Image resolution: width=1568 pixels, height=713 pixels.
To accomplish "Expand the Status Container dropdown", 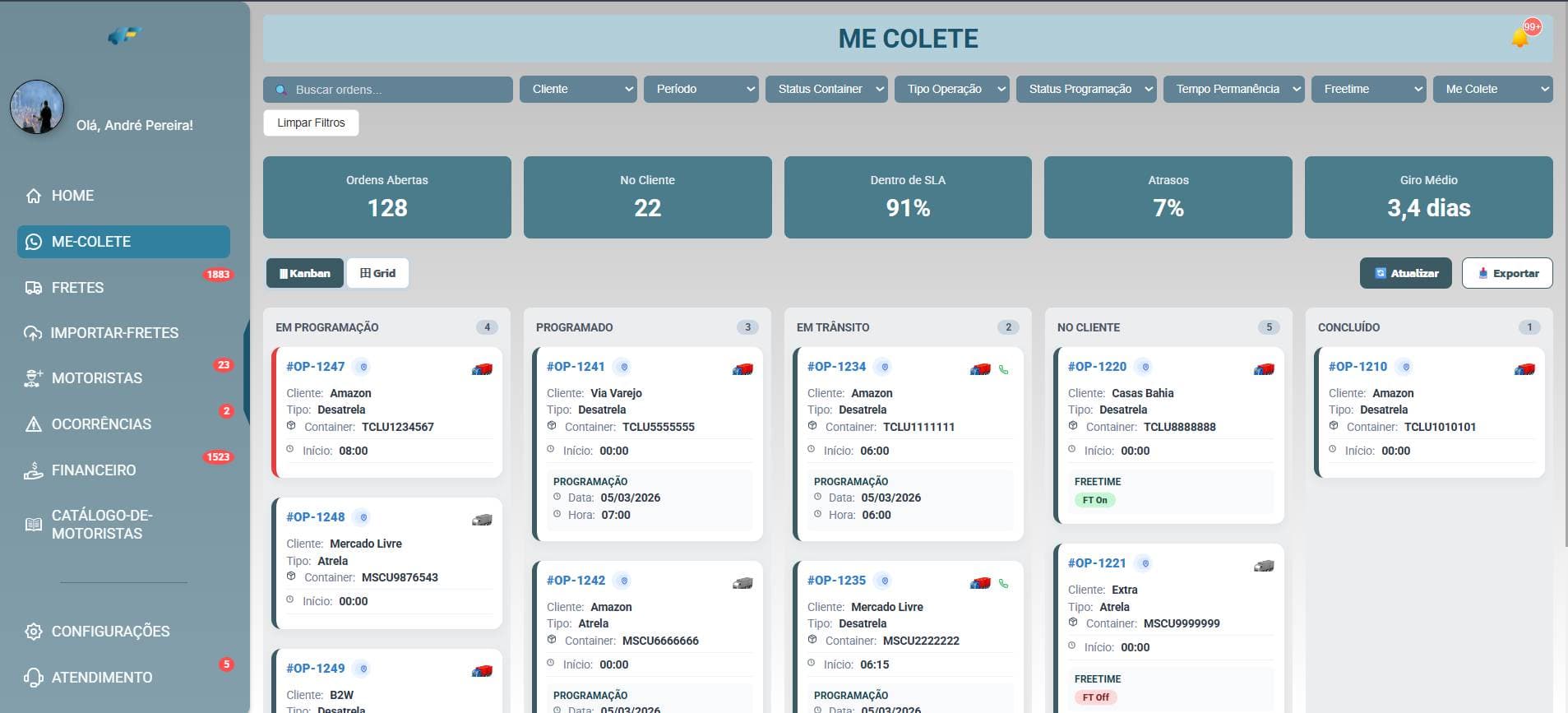I will [x=826, y=89].
